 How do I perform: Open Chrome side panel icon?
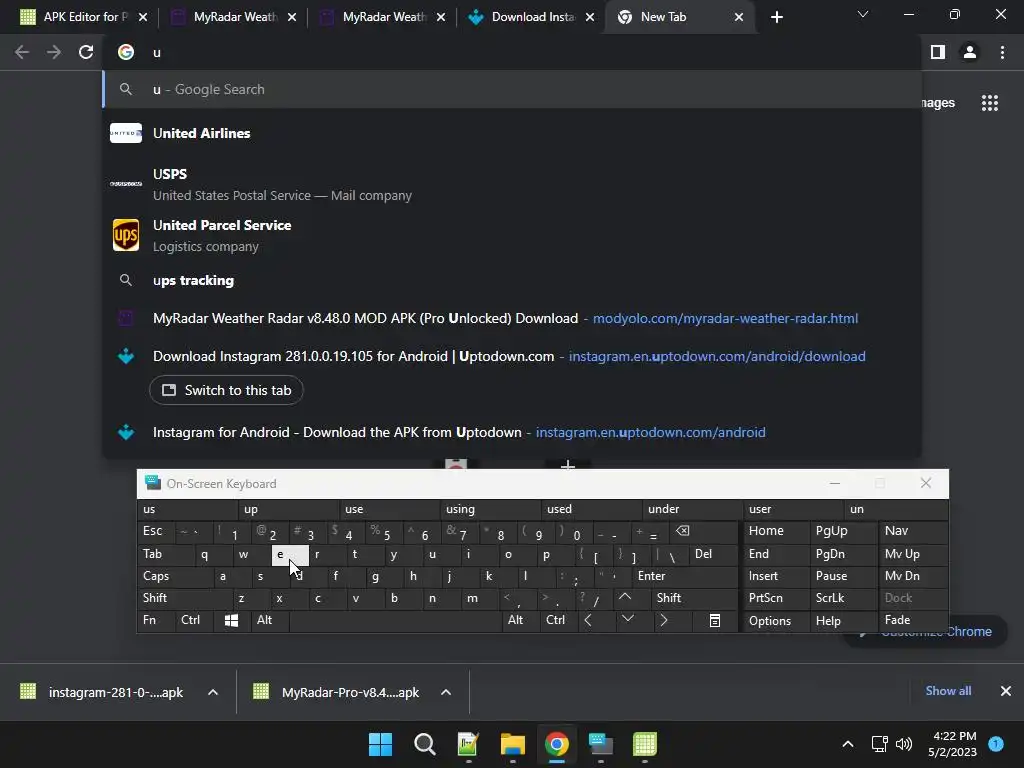tap(938, 52)
